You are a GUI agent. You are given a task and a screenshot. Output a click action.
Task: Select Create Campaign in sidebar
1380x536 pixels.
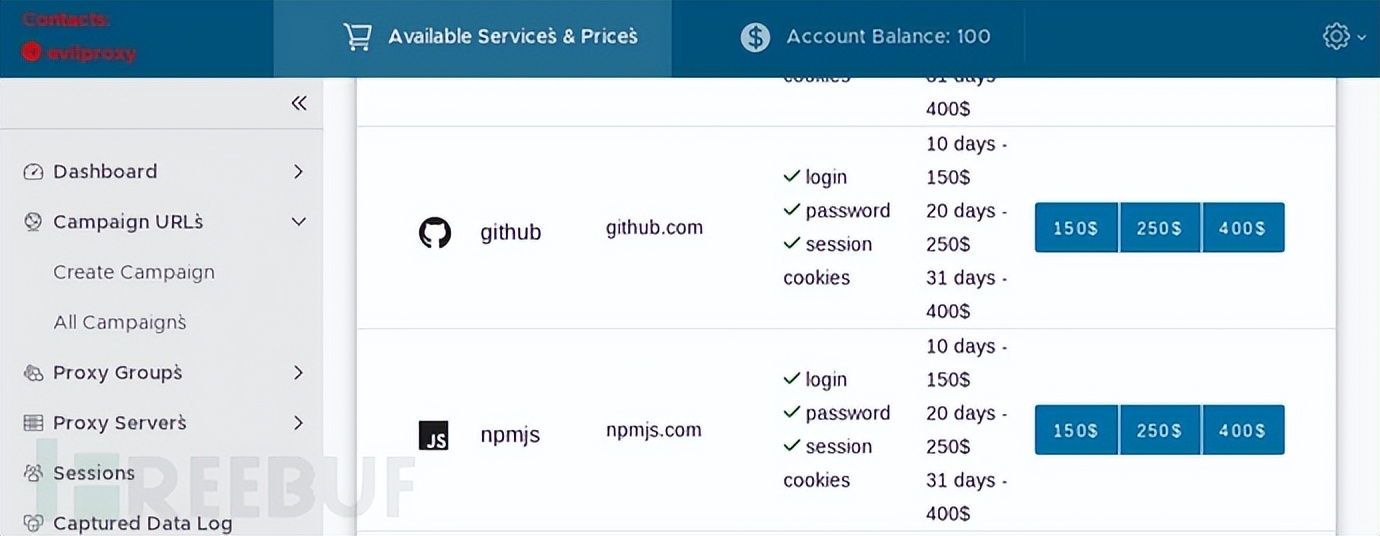134,272
